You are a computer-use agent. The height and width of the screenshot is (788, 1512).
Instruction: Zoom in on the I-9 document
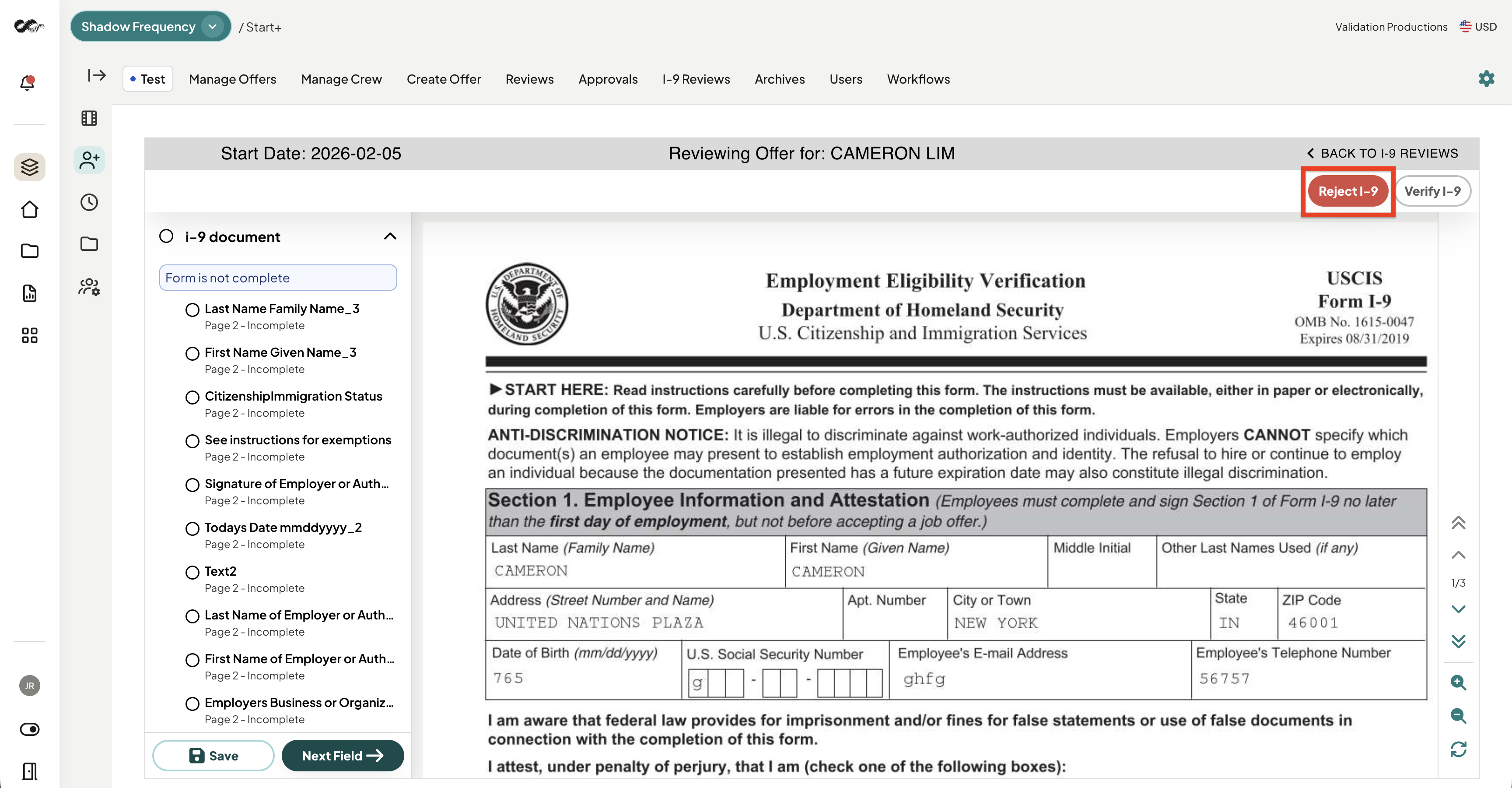click(x=1459, y=682)
